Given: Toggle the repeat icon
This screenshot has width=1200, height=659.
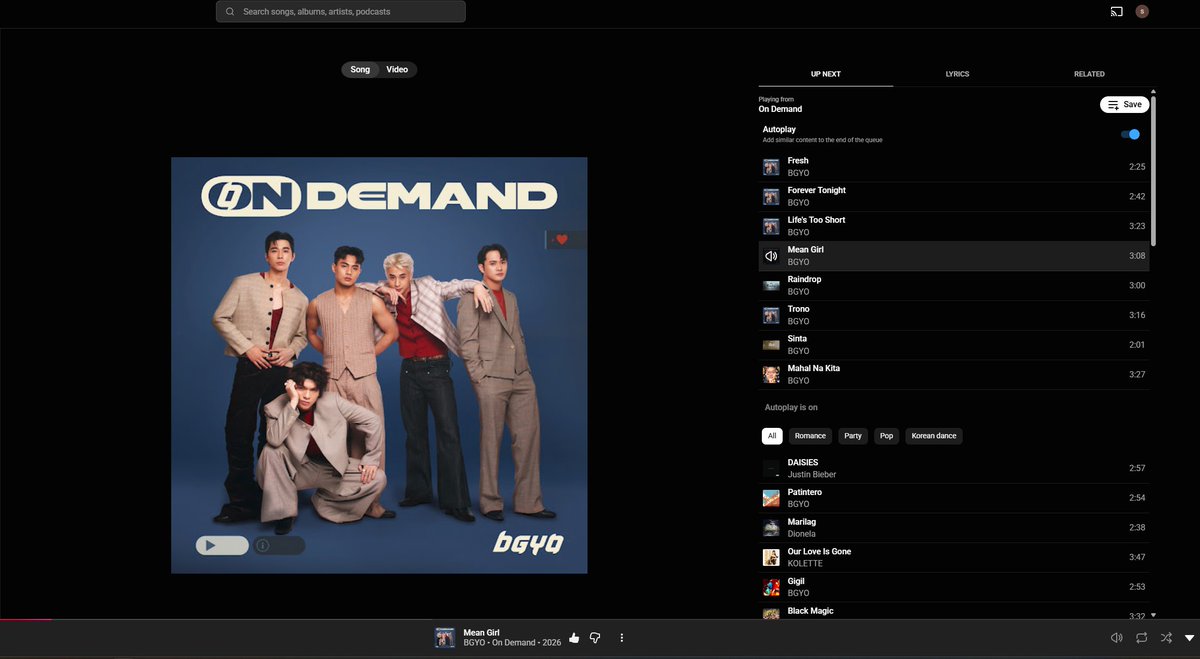Looking at the screenshot, I should point(1142,638).
